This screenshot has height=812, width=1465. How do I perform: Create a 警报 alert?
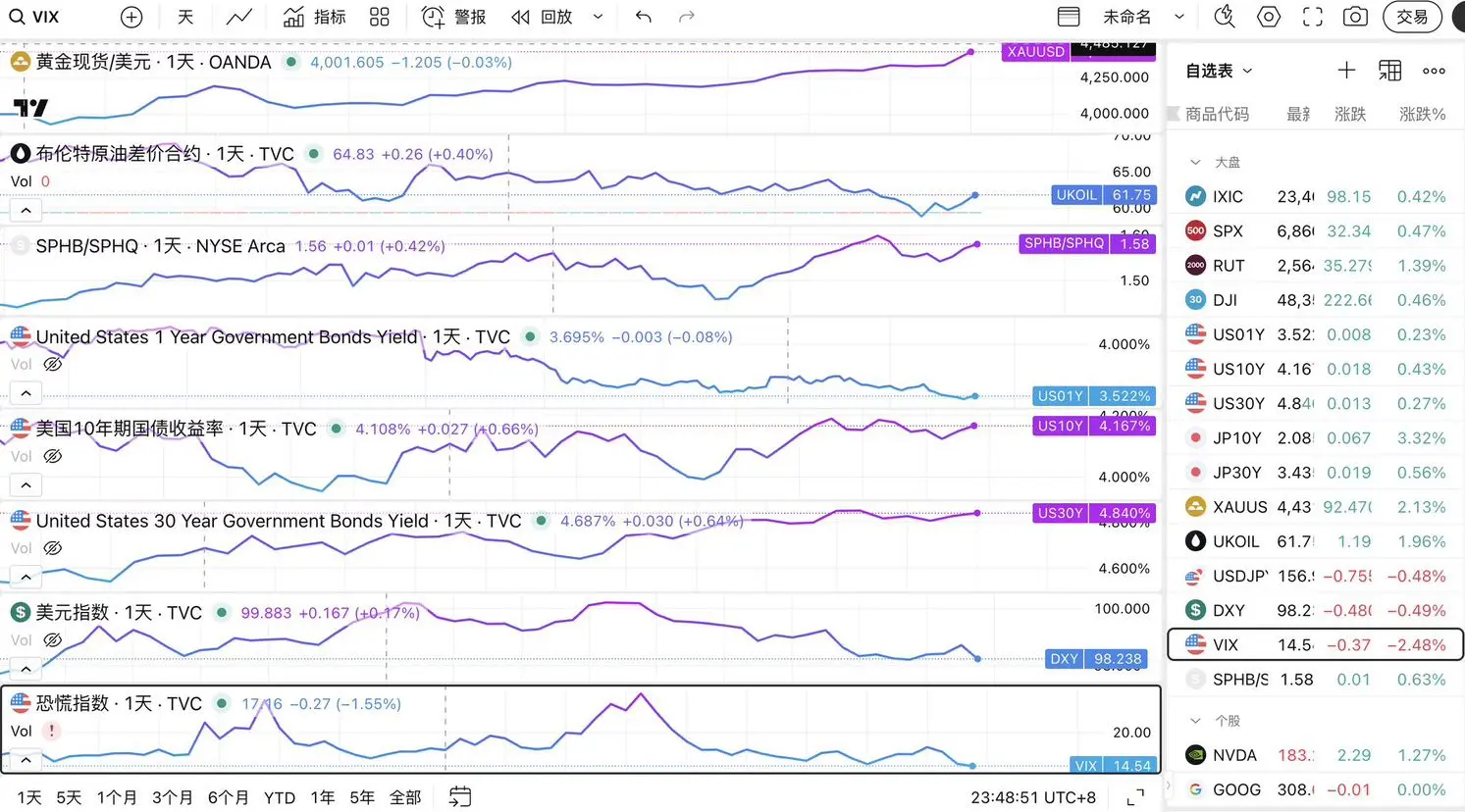[x=453, y=17]
